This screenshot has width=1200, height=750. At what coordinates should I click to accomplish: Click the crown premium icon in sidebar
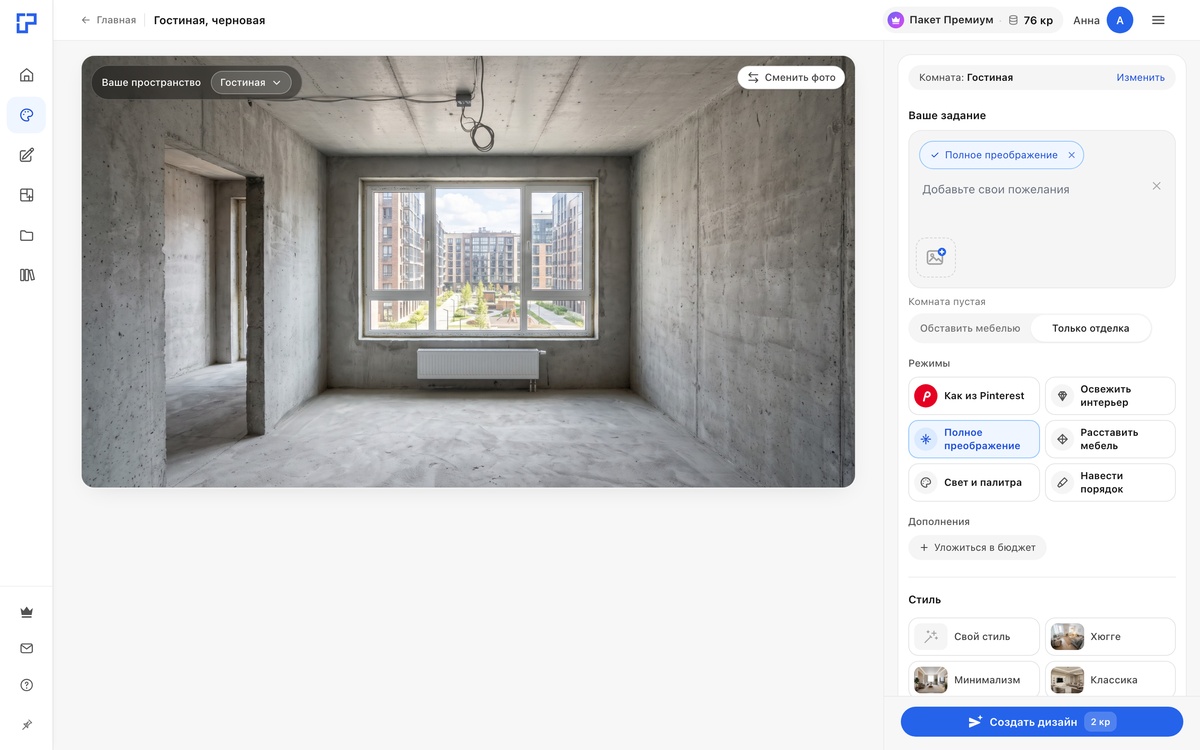tap(26, 612)
